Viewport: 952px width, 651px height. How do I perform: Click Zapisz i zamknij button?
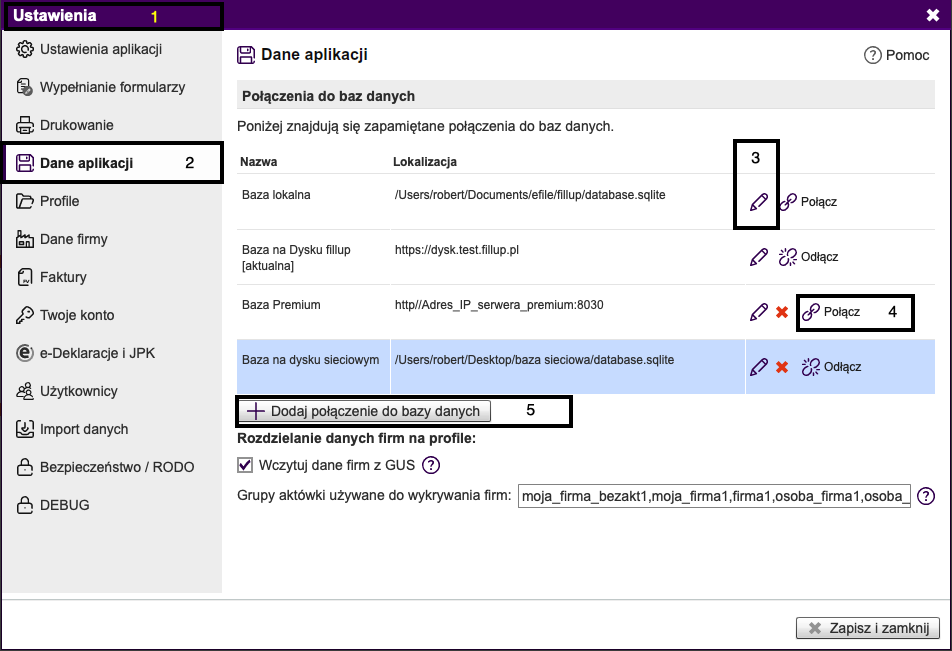pos(868,628)
